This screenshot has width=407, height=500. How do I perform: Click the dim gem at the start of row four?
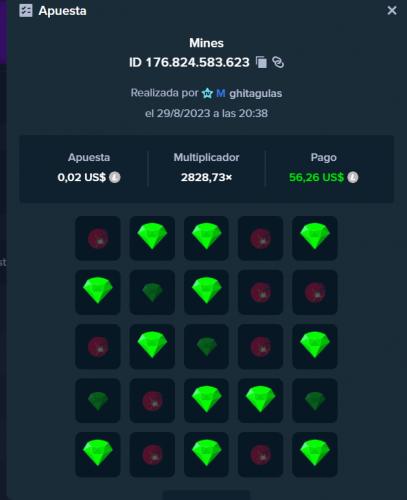(x=98, y=401)
